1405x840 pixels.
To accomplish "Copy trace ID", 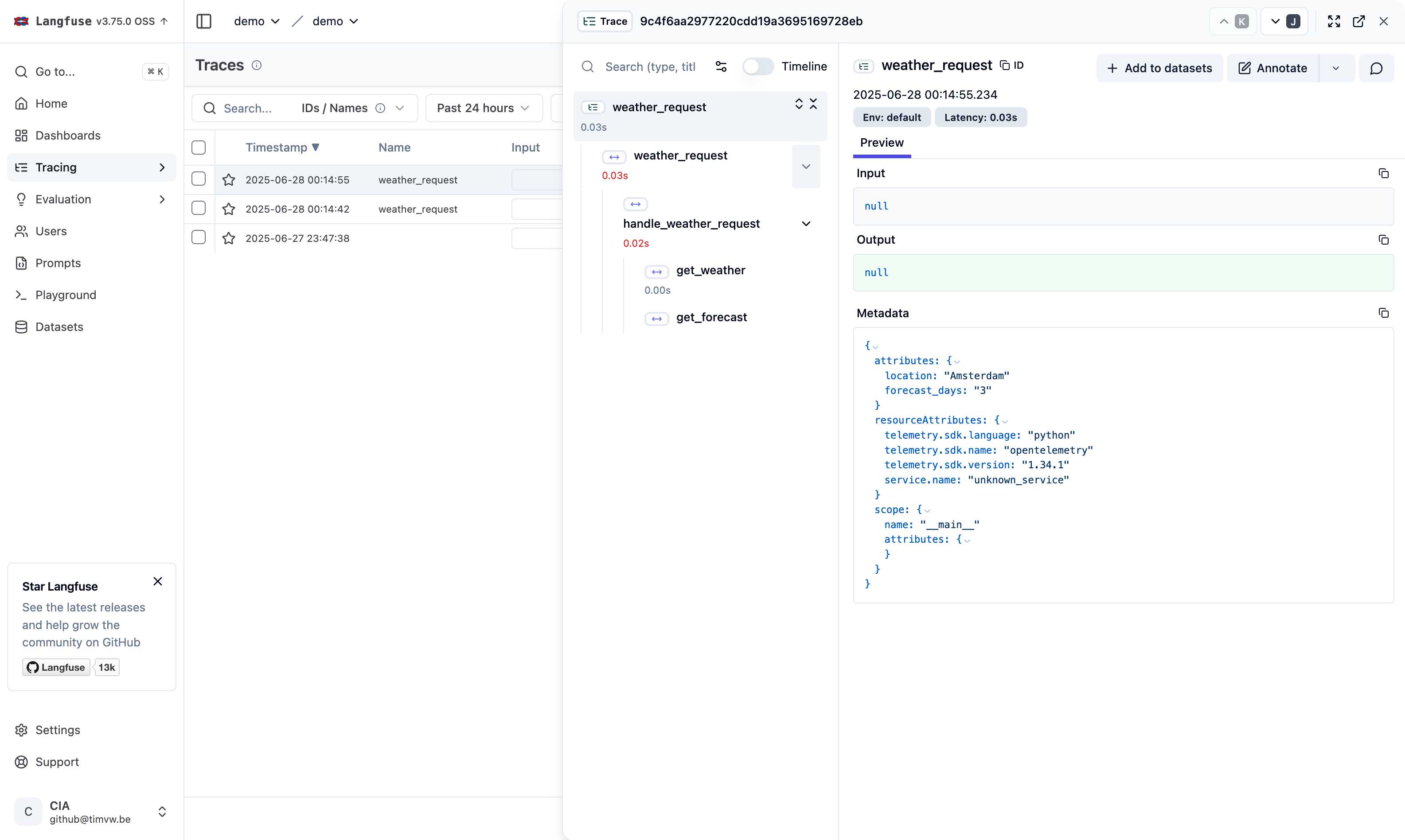I will tap(1011, 65).
